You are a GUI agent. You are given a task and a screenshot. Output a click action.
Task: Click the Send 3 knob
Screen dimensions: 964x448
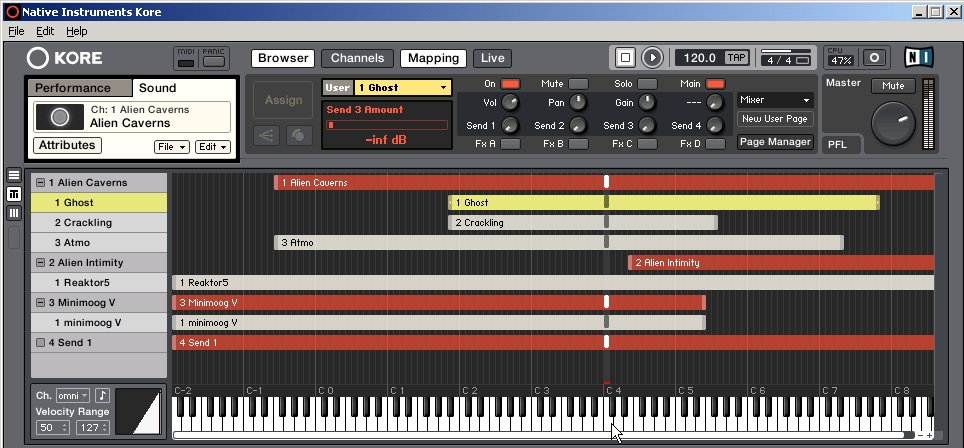[646, 125]
